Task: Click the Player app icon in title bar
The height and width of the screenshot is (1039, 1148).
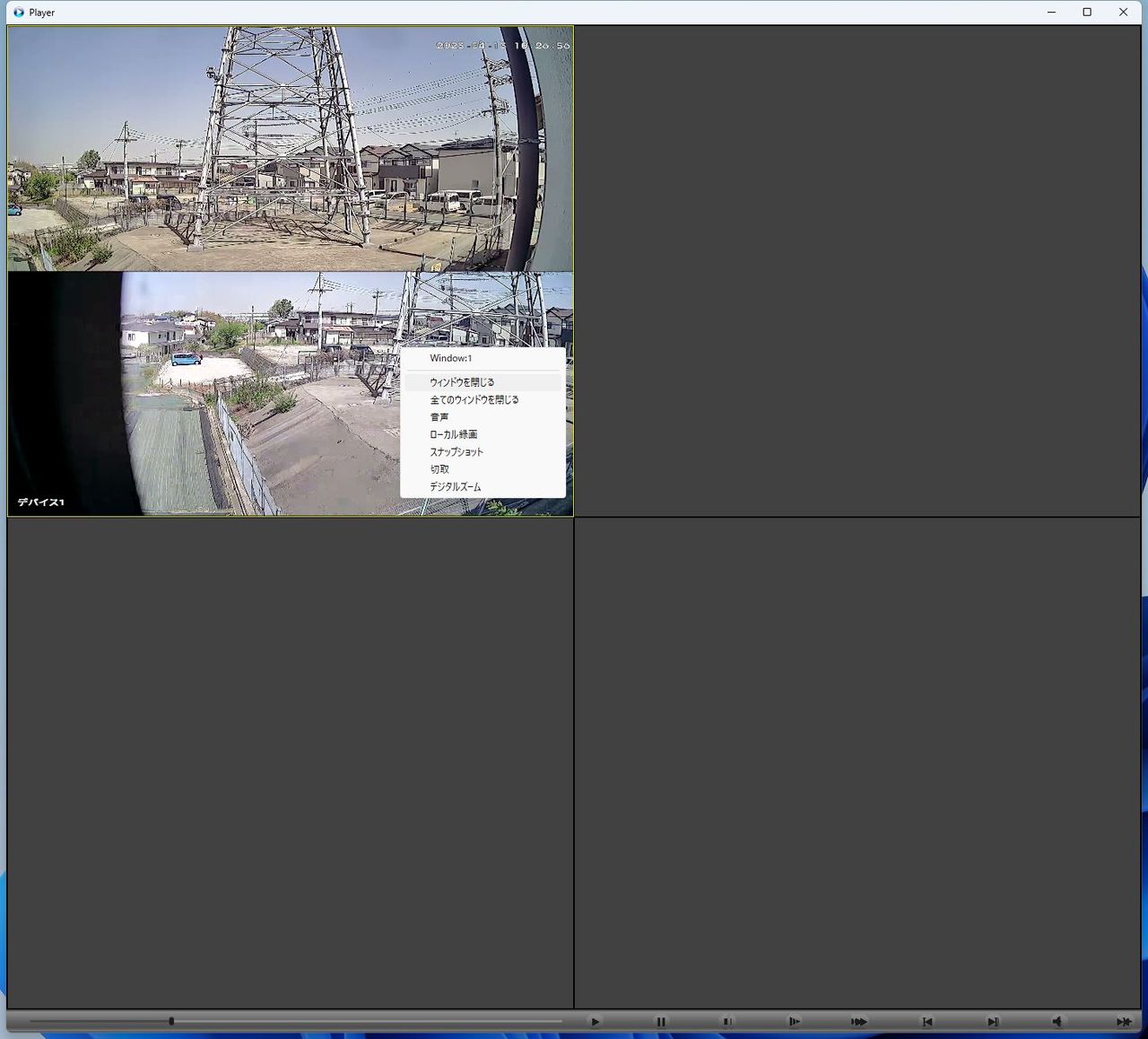Action: pyautogui.click(x=18, y=13)
